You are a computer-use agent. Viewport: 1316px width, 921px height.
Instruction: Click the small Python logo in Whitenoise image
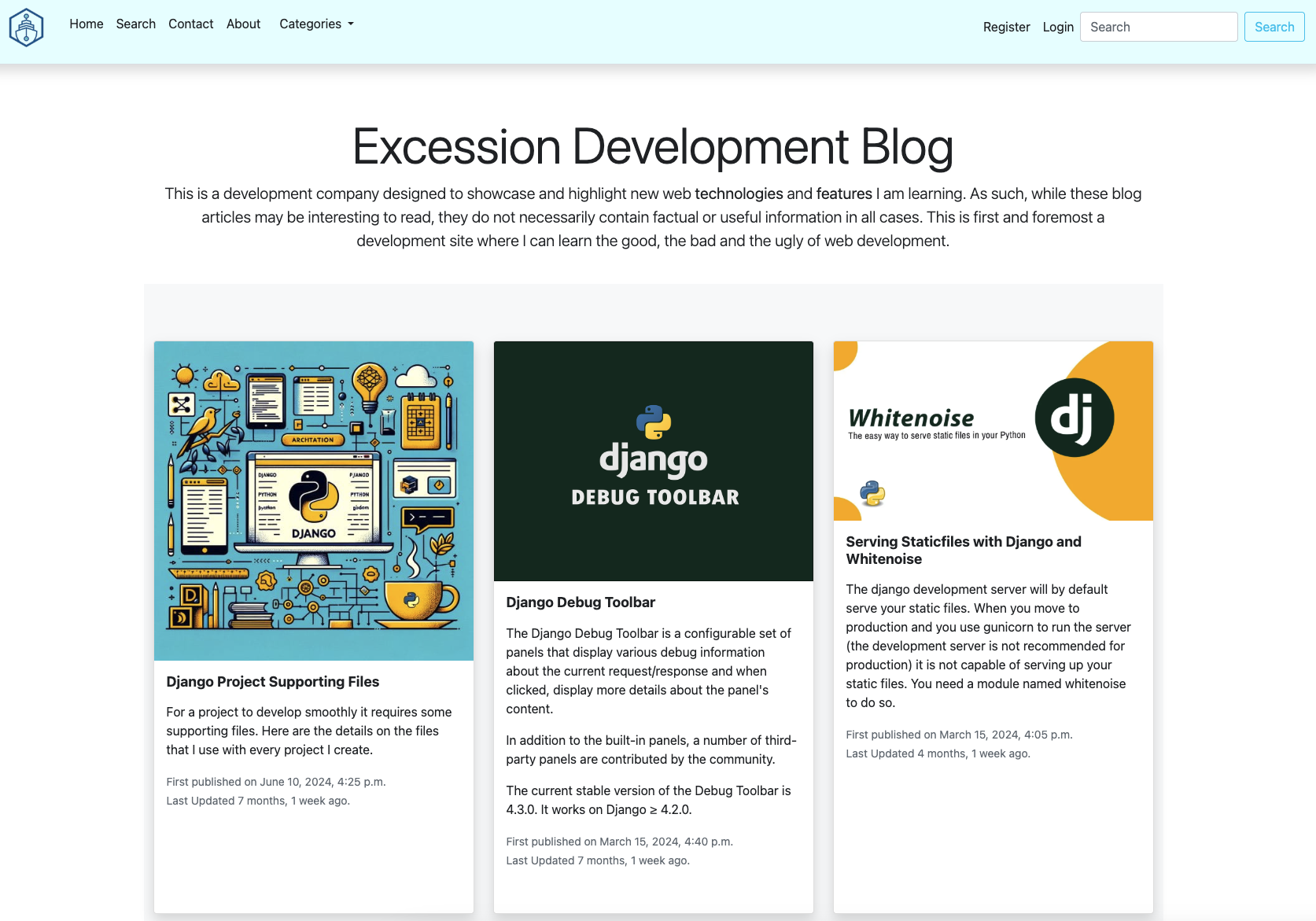(872, 494)
